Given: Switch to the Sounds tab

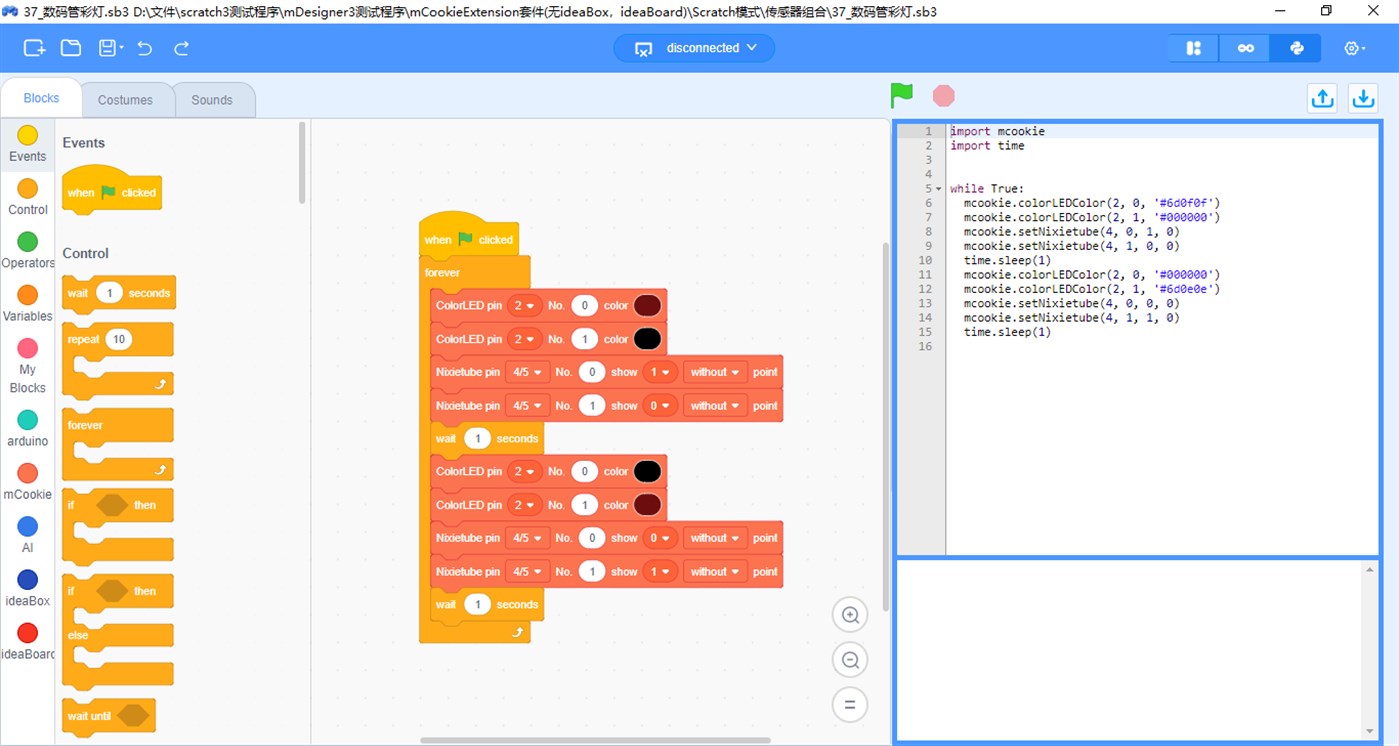Looking at the screenshot, I should coord(212,99).
